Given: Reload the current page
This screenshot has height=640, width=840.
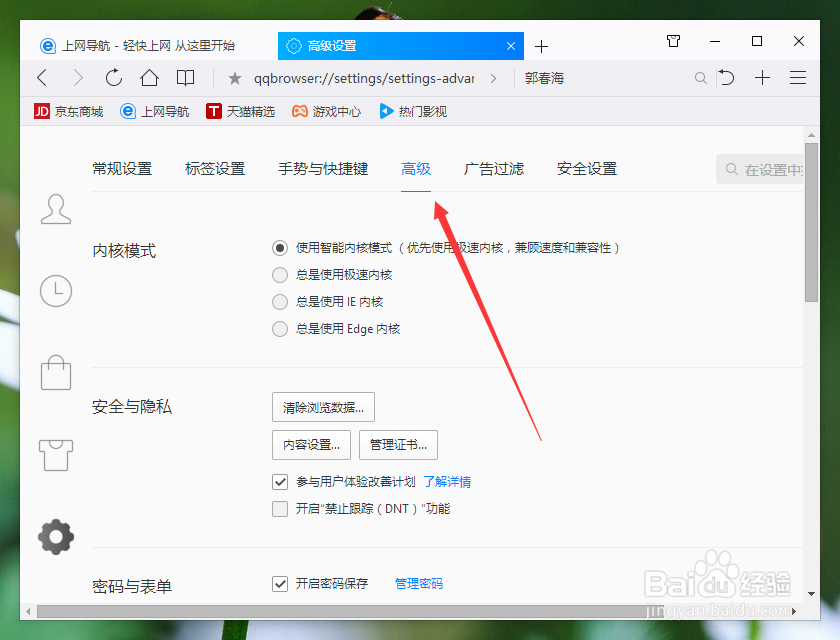Looking at the screenshot, I should (114, 78).
